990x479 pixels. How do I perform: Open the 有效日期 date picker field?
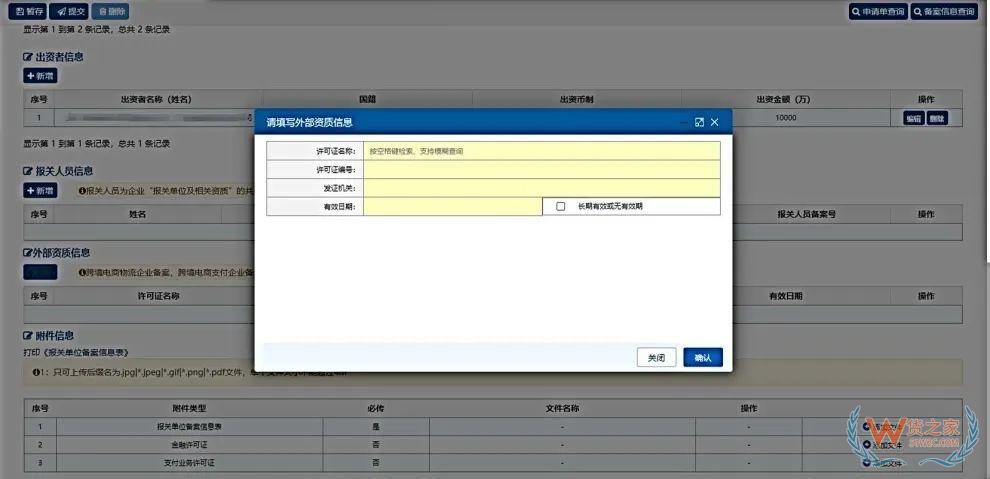[x=452, y=207]
